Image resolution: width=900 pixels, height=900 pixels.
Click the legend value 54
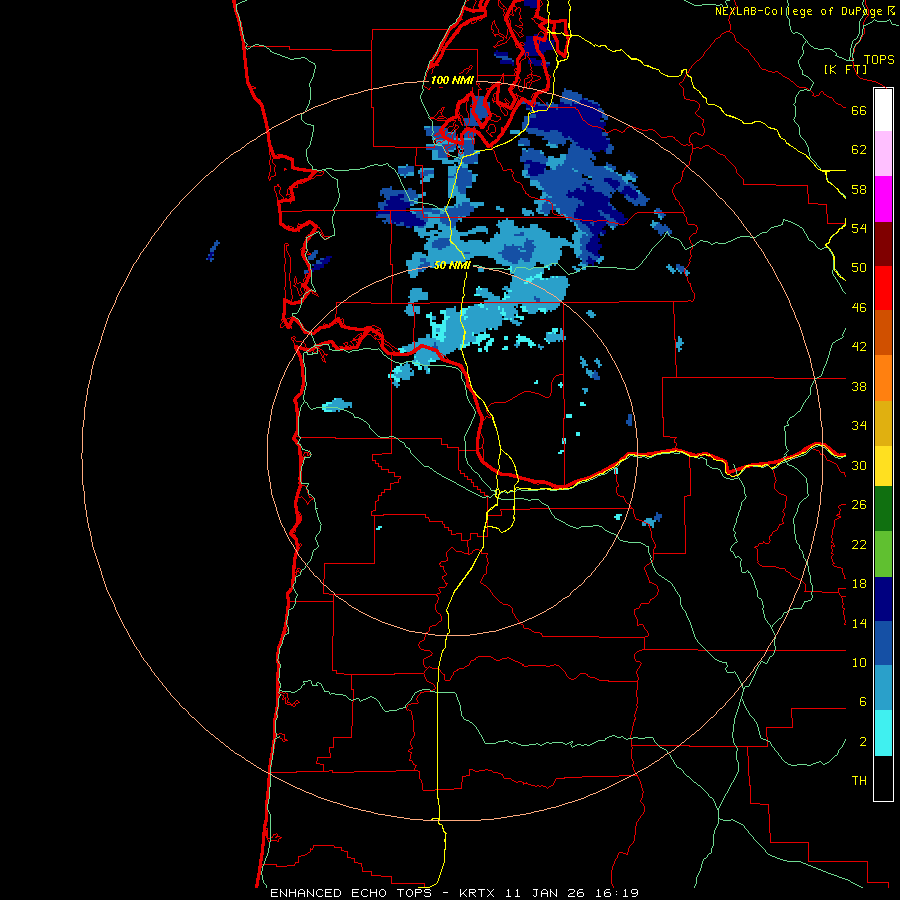click(859, 228)
